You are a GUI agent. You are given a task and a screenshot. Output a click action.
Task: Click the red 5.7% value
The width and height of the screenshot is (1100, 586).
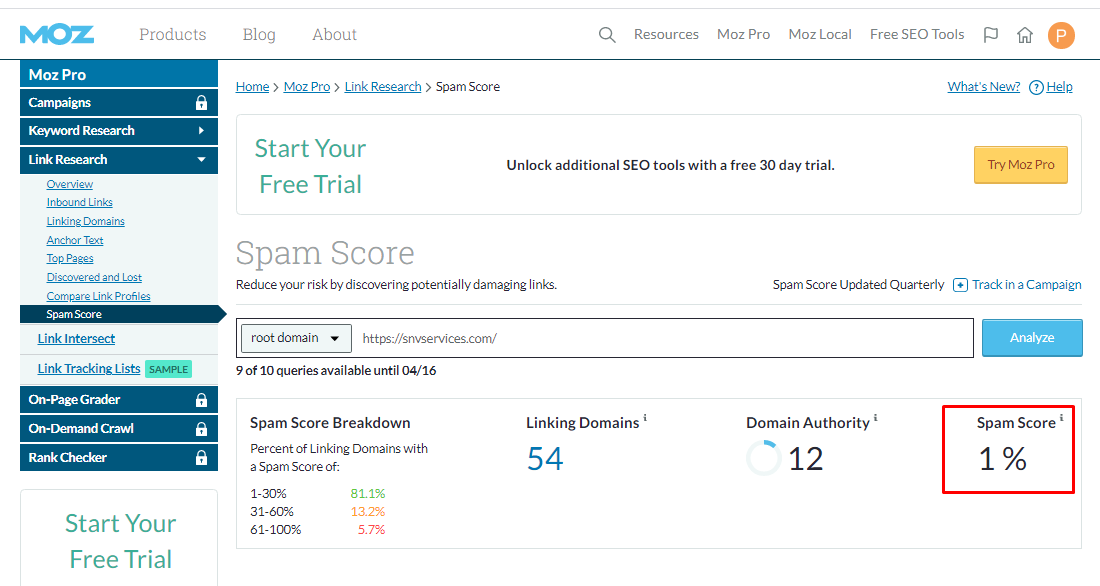pos(371,530)
